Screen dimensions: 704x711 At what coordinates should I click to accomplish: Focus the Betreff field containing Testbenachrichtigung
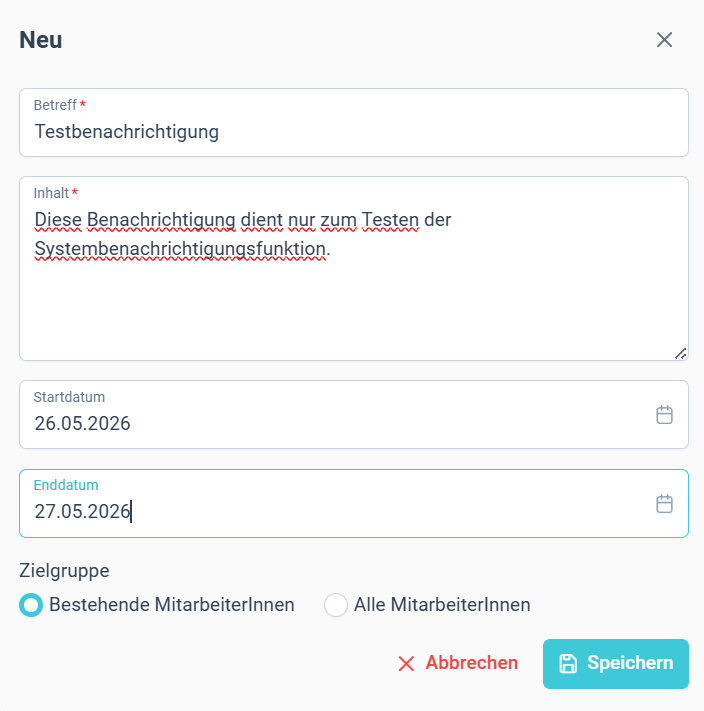click(354, 122)
